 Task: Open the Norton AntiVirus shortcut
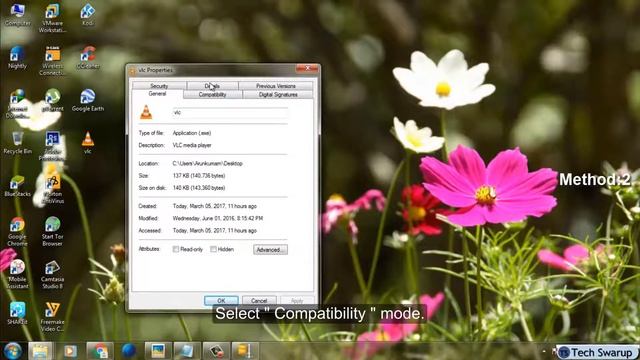tap(52, 189)
